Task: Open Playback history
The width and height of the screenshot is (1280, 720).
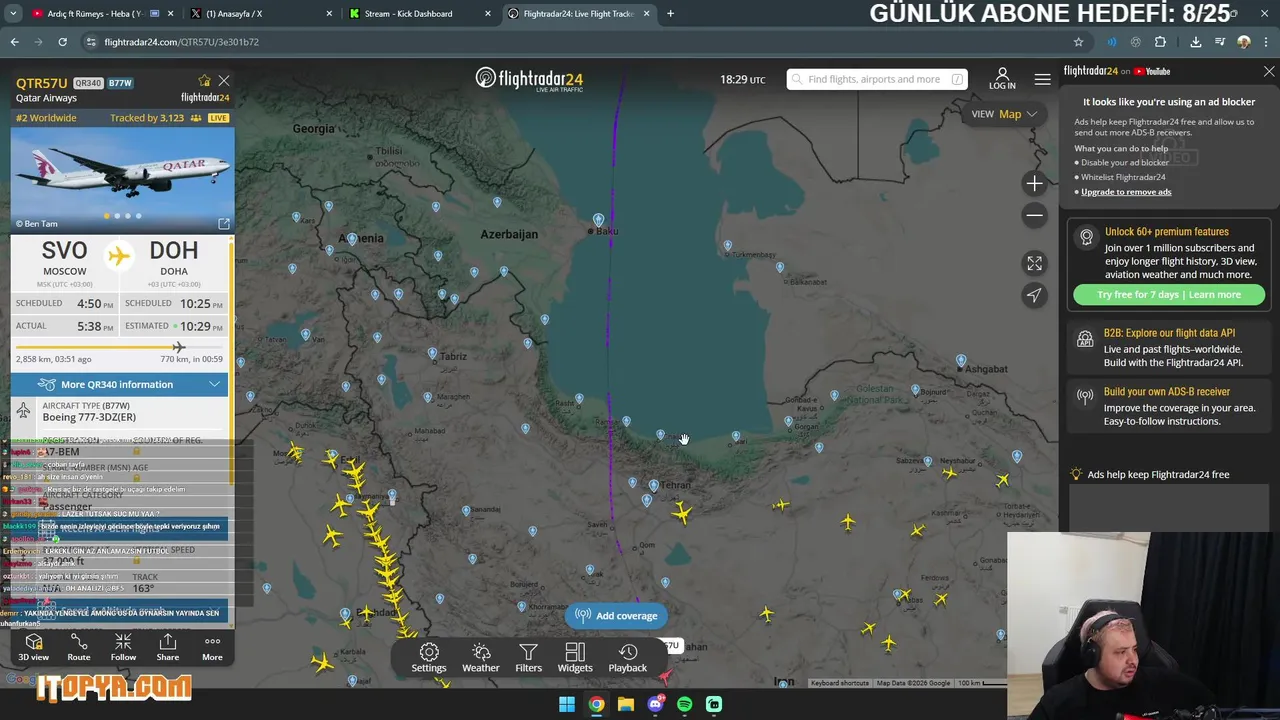Action: (628, 658)
